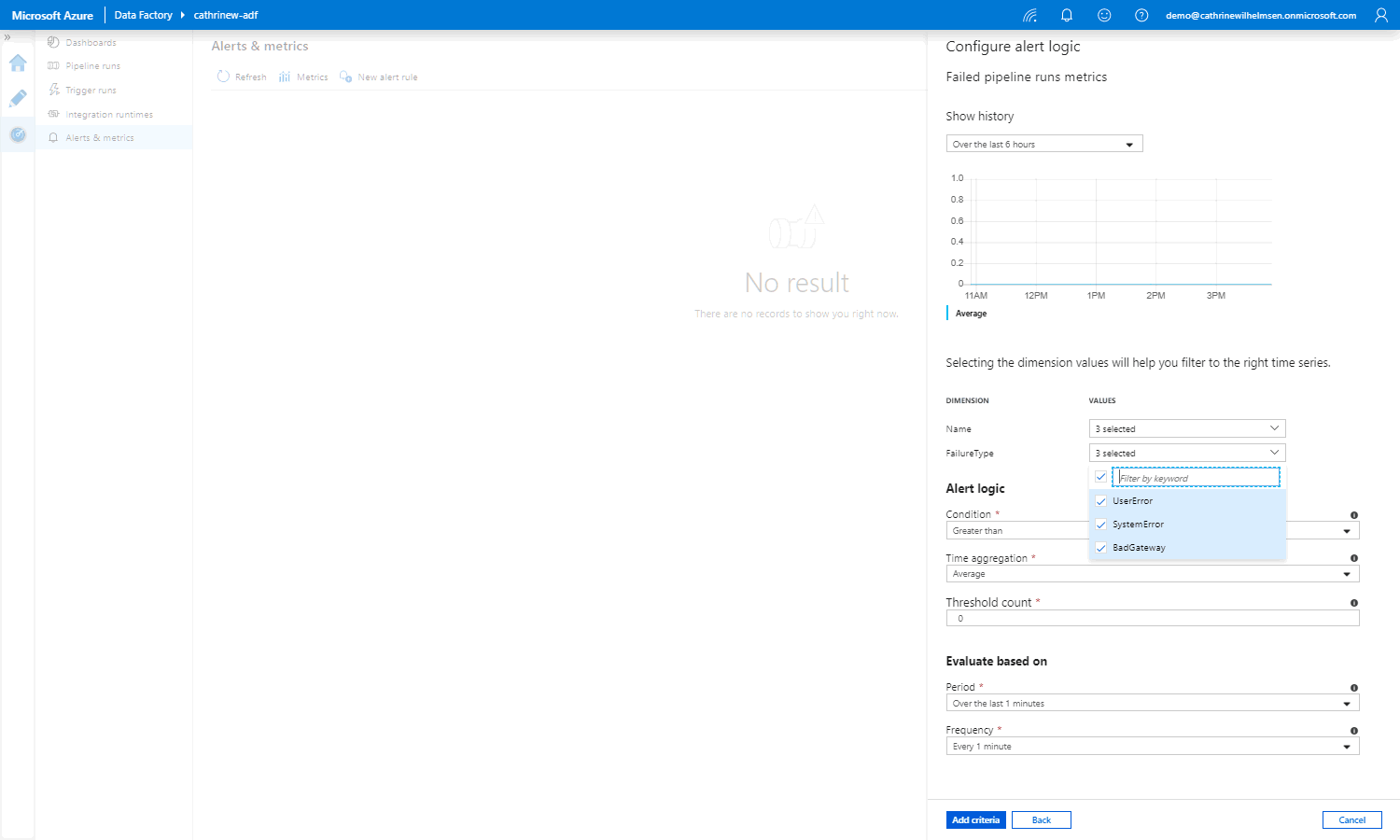Open the help question mark icon
The image size is (1400, 840).
tap(1141, 15)
